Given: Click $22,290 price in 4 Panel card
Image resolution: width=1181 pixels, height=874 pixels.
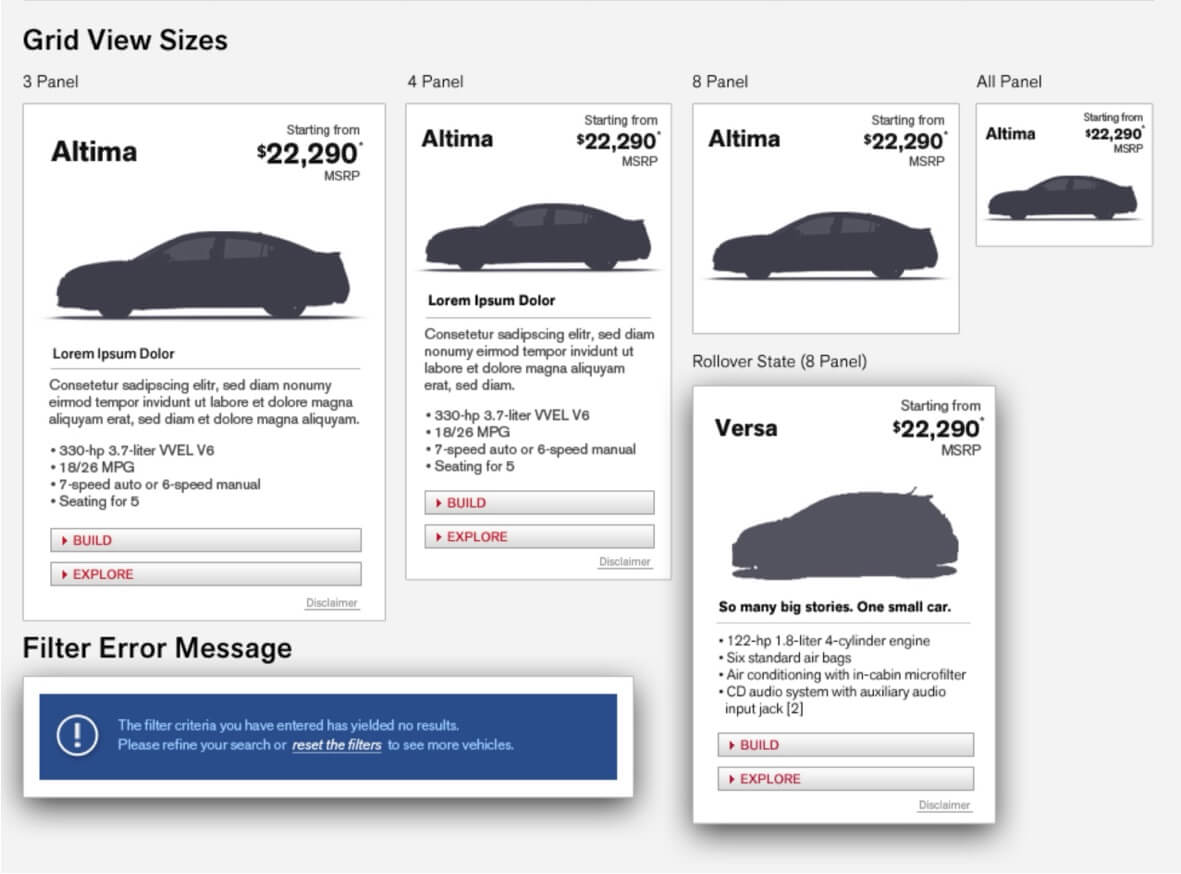Looking at the screenshot, I should click(617, 141).
